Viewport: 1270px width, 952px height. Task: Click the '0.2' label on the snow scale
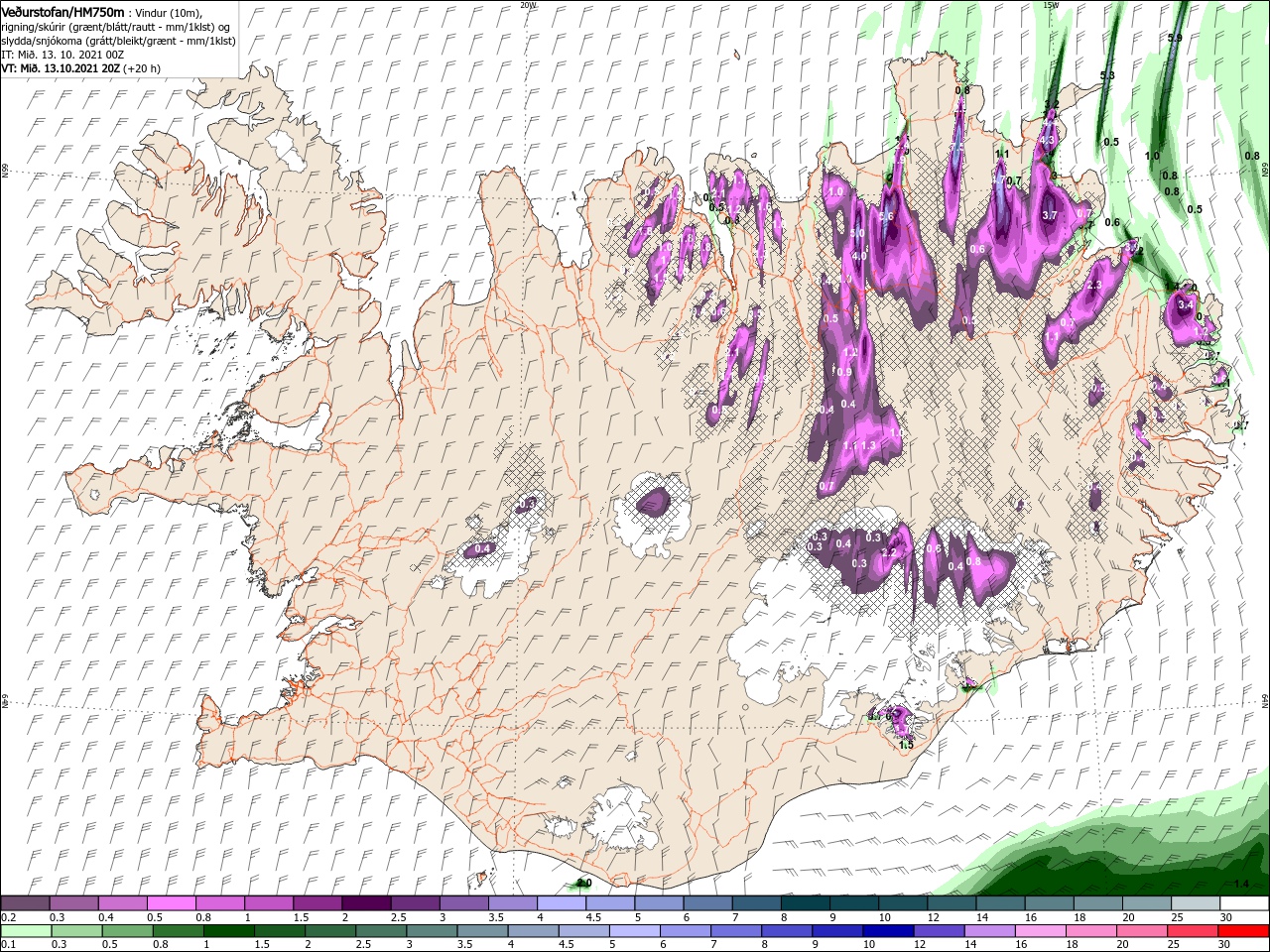click(8, 917)
